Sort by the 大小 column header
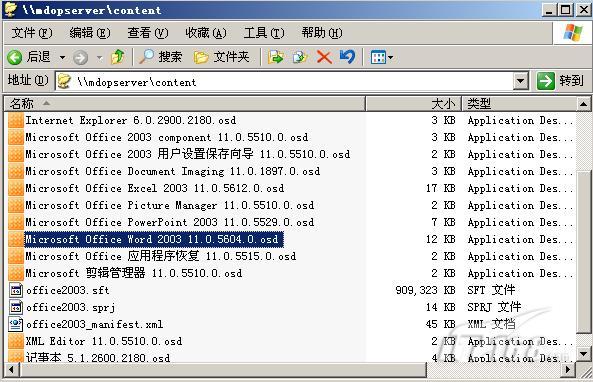This screenshot has width=593, height=382. [x=413, y=103]
